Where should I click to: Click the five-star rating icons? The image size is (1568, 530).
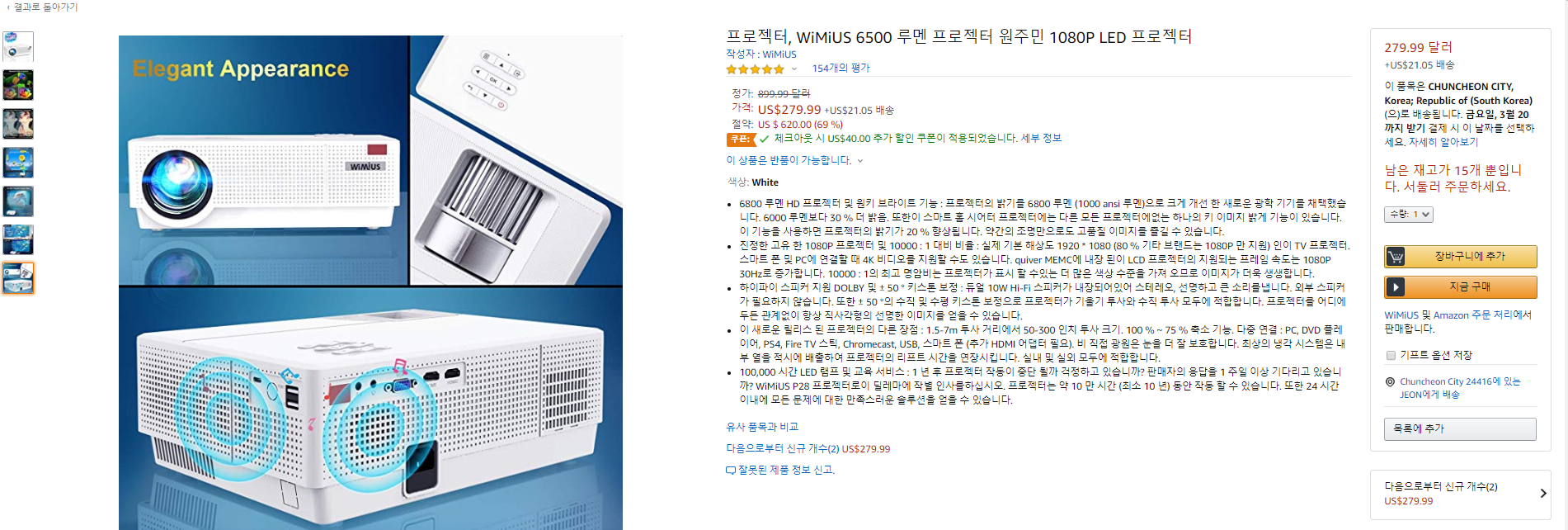click(755, 69)
